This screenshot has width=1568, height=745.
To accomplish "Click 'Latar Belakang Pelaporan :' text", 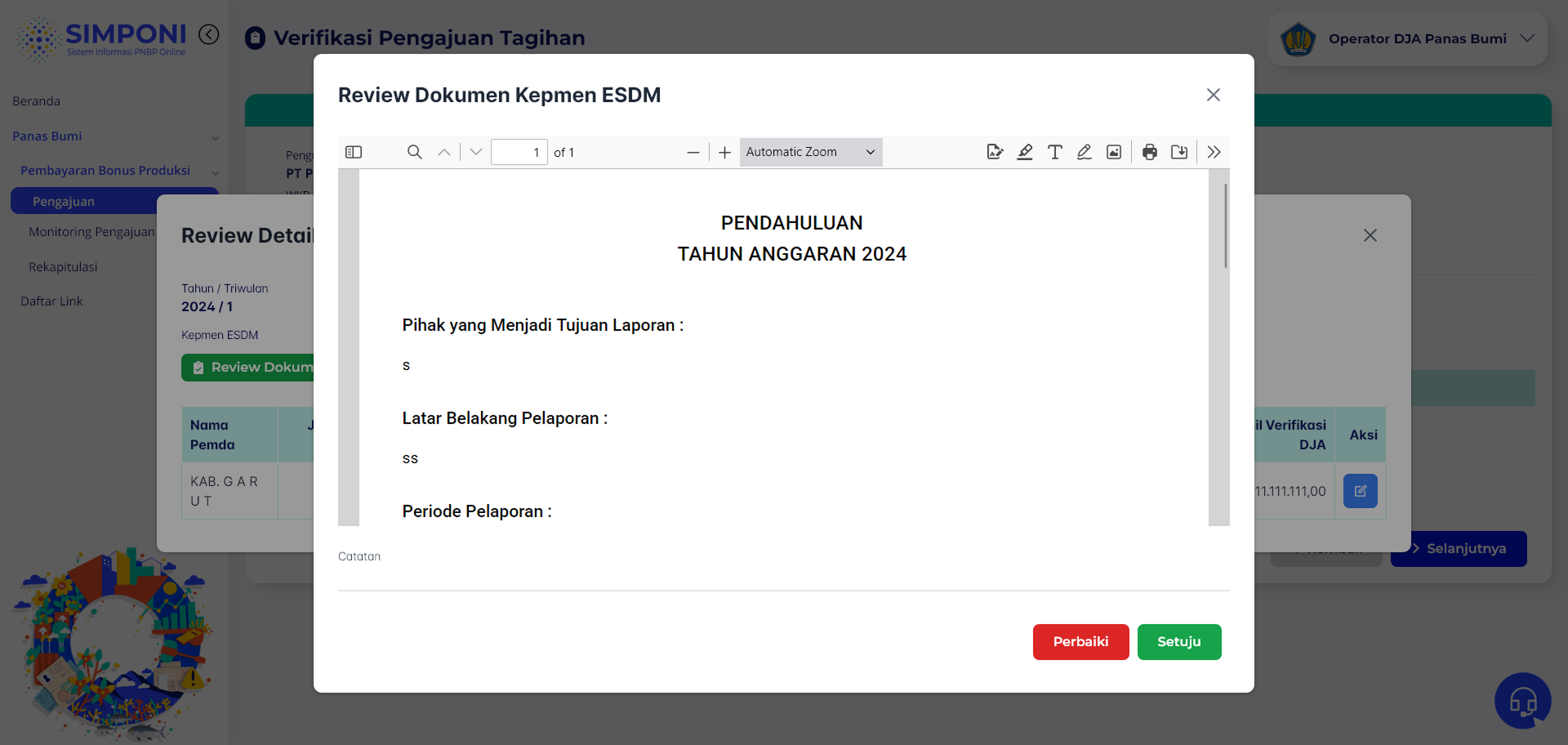I will (505, 418).
